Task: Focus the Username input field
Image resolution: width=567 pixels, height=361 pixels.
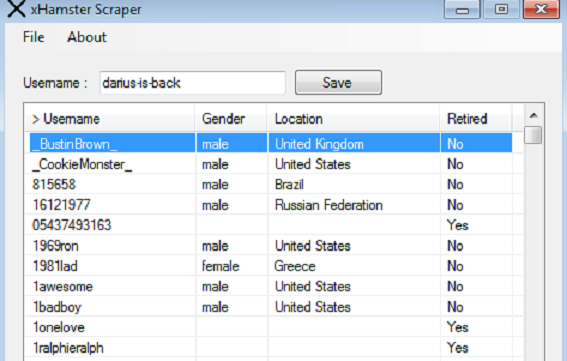Action: [x=192, y=83]
